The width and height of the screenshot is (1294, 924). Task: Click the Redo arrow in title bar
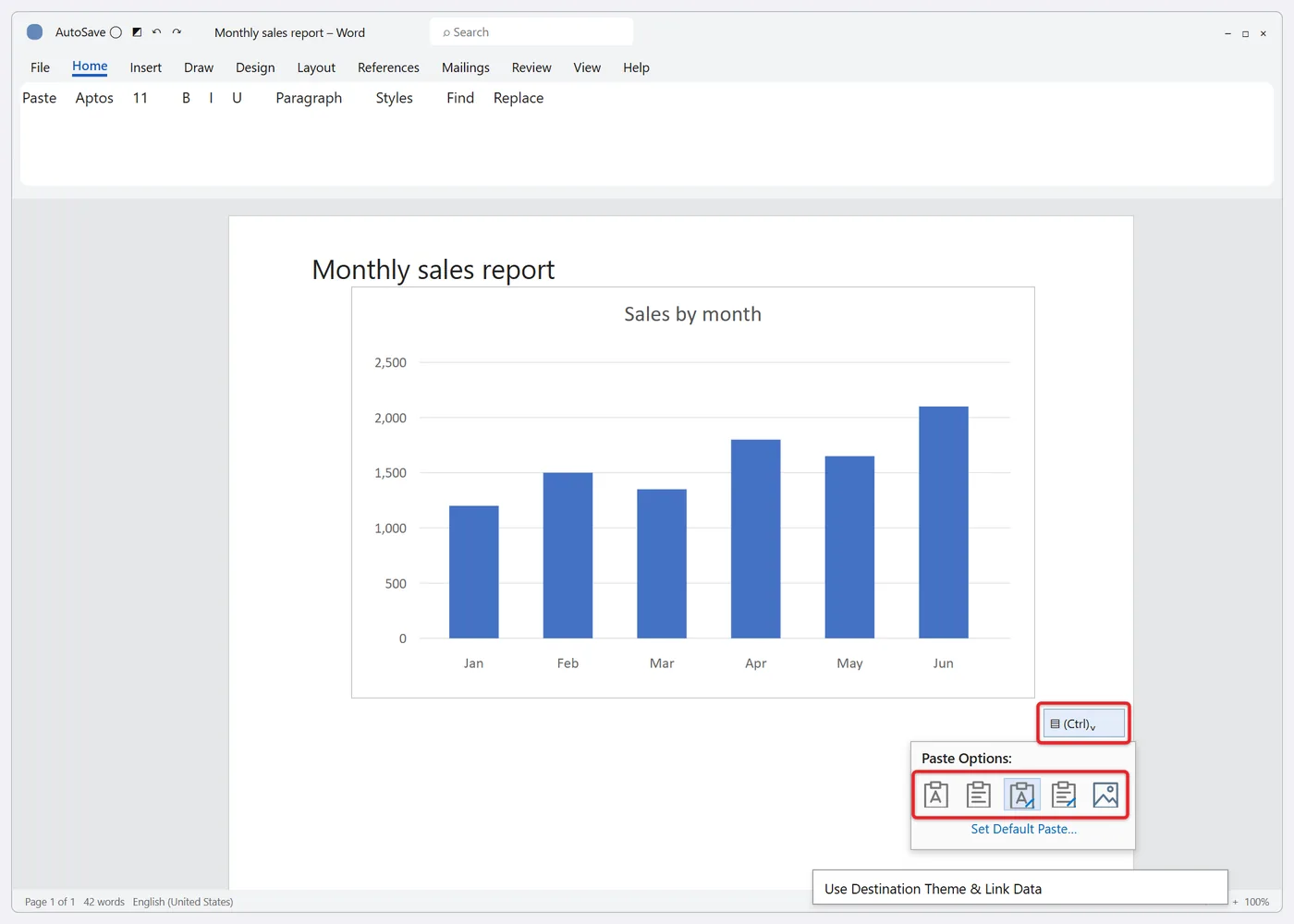tap(177, 32)
